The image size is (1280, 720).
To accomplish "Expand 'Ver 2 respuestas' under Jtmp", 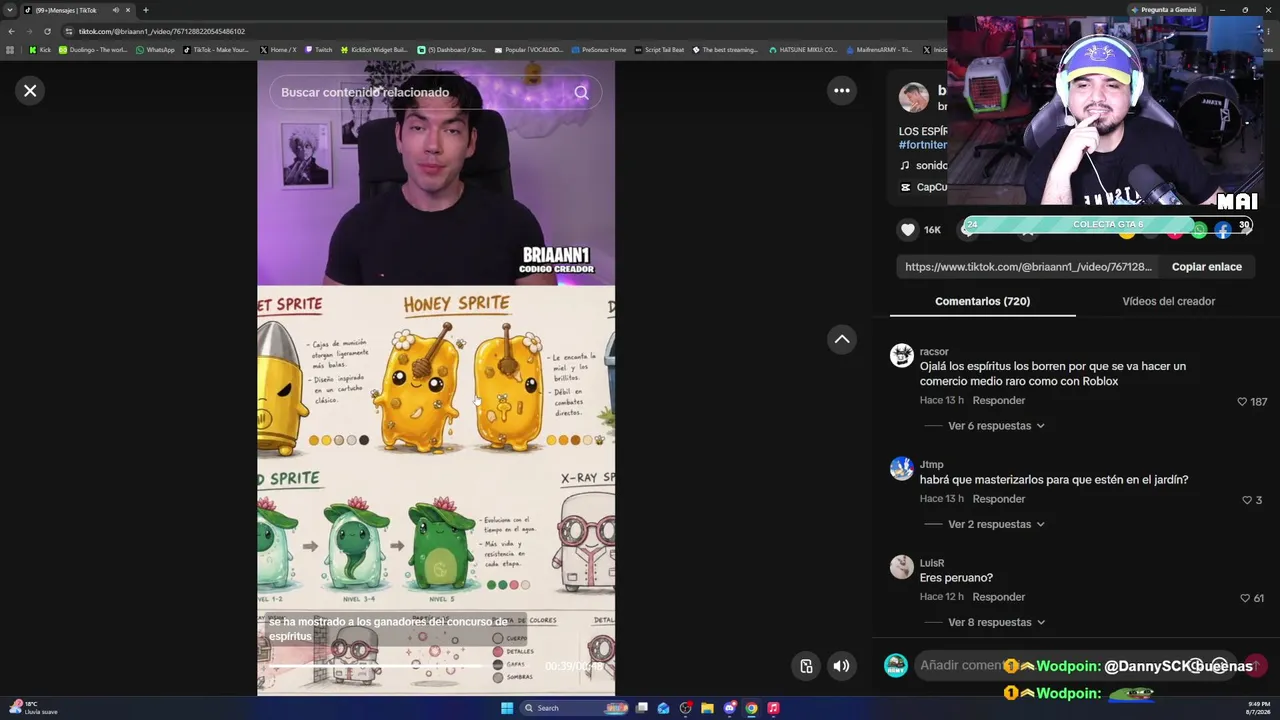I will 996,524.
